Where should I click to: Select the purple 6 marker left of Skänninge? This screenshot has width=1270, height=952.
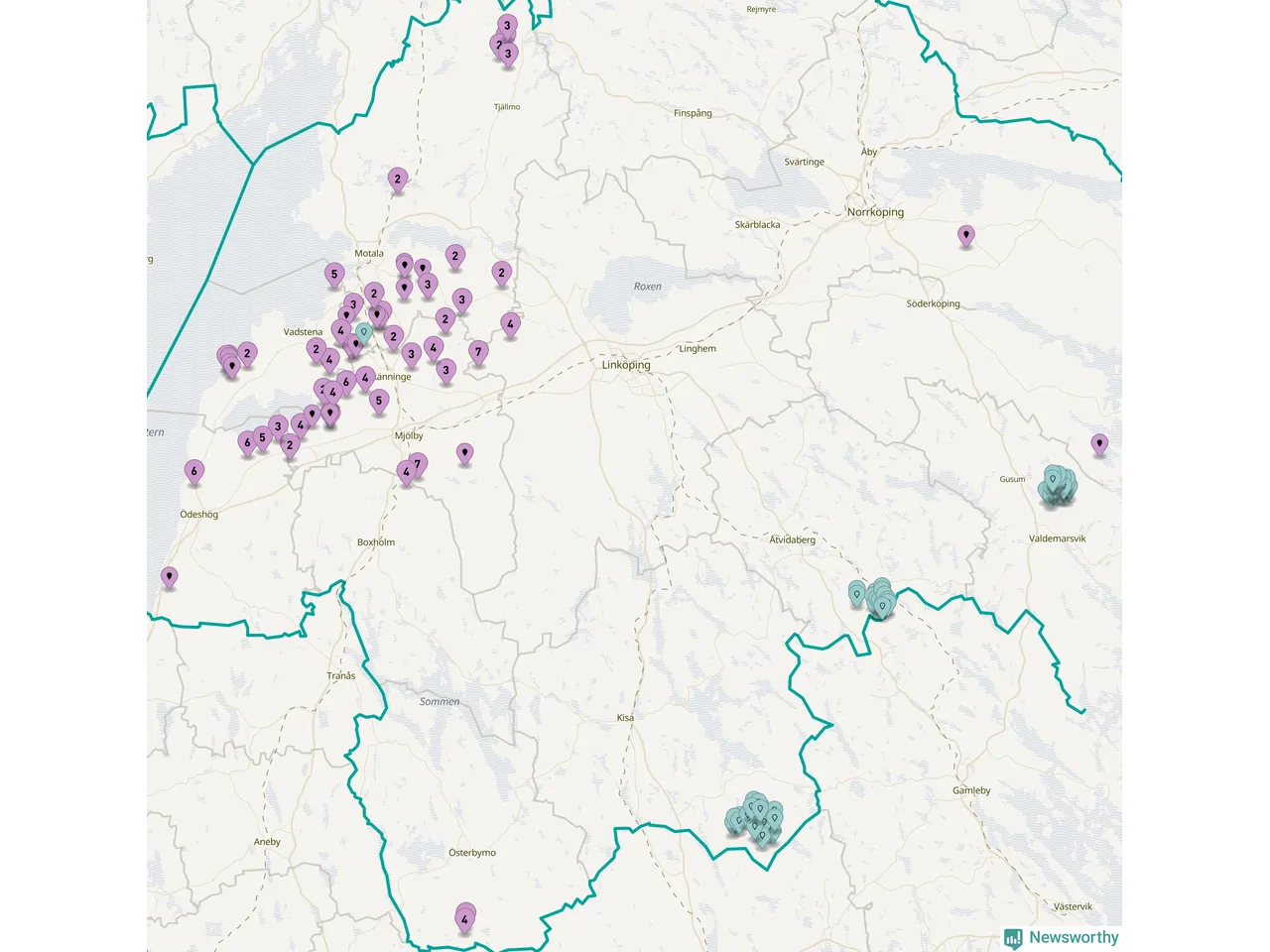pos(345,382)
